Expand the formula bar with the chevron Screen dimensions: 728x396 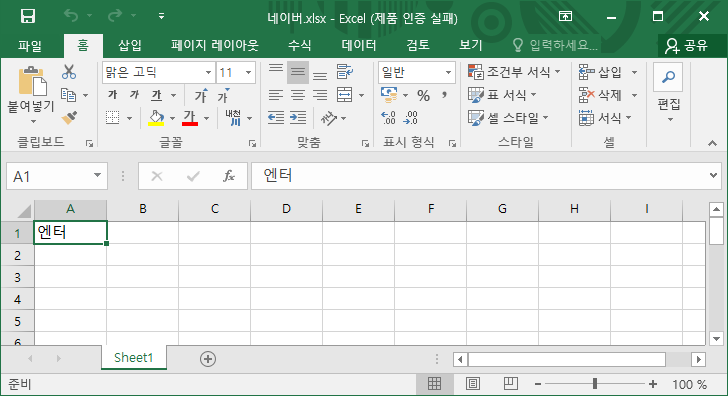(713, 175)
